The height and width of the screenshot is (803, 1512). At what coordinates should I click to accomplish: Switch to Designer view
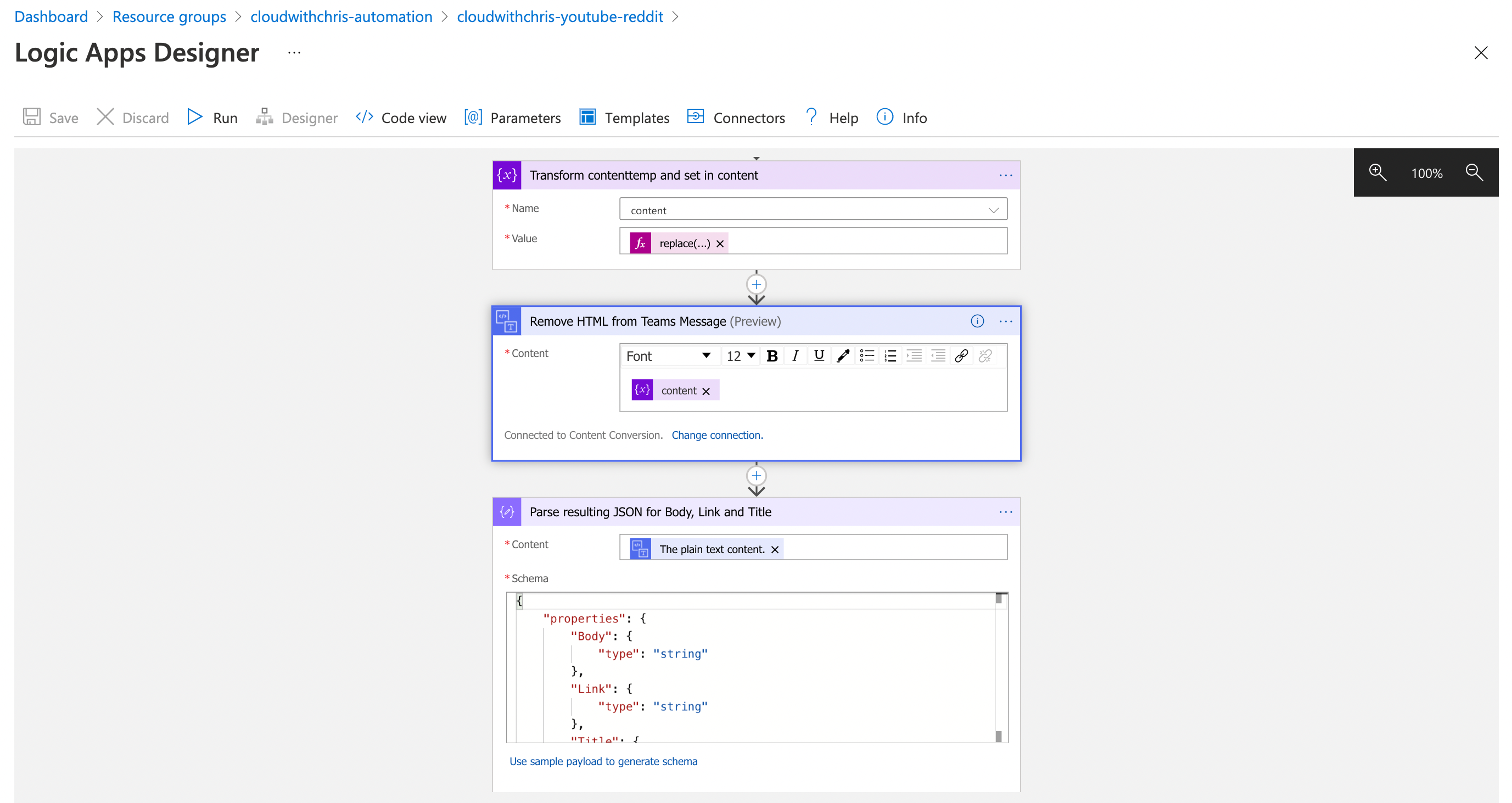(x=296, y=118)
